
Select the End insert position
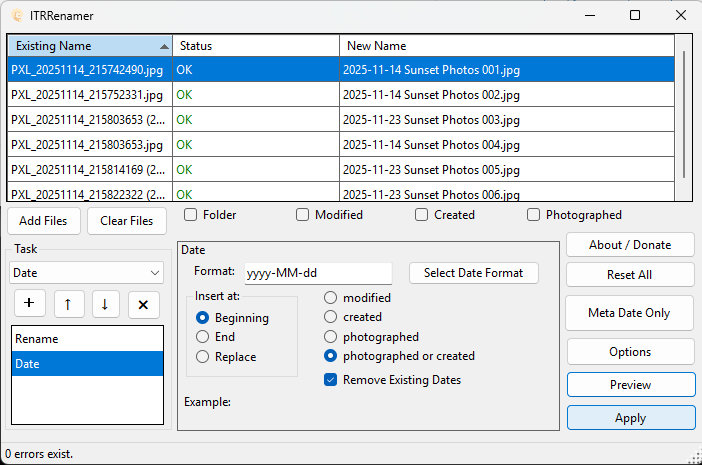(203, 337)
